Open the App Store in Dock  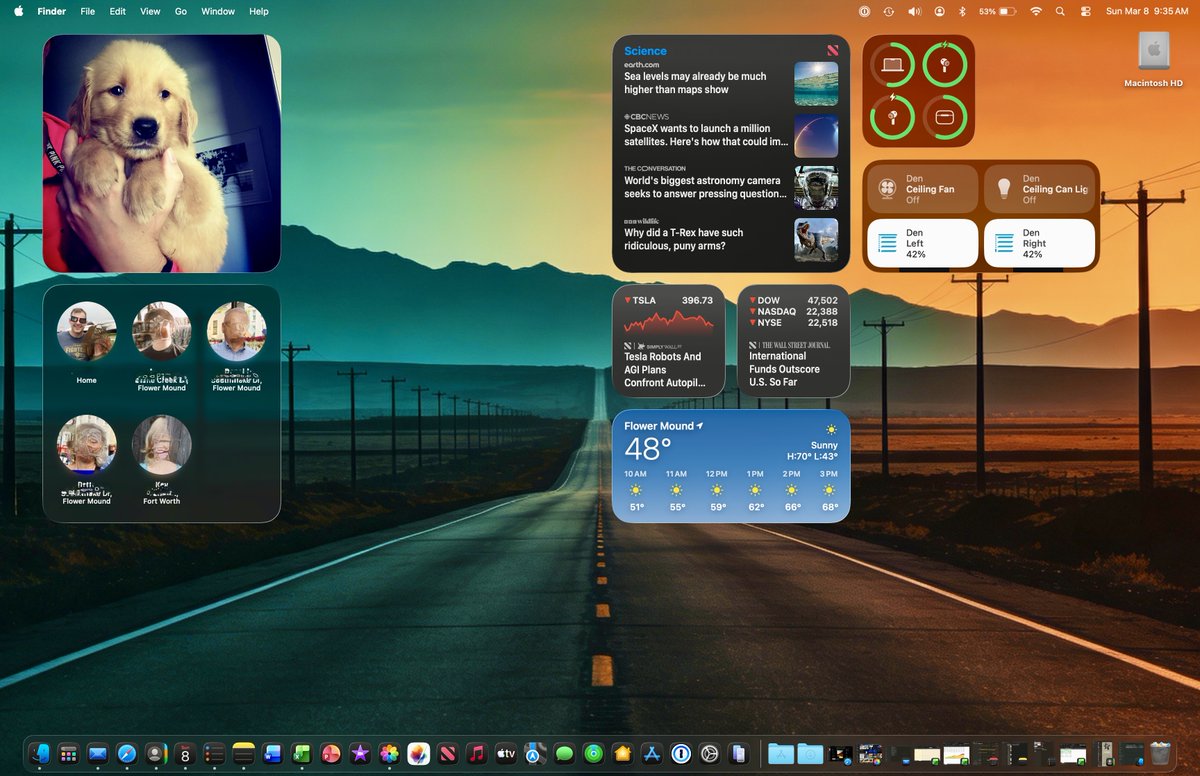652,754
